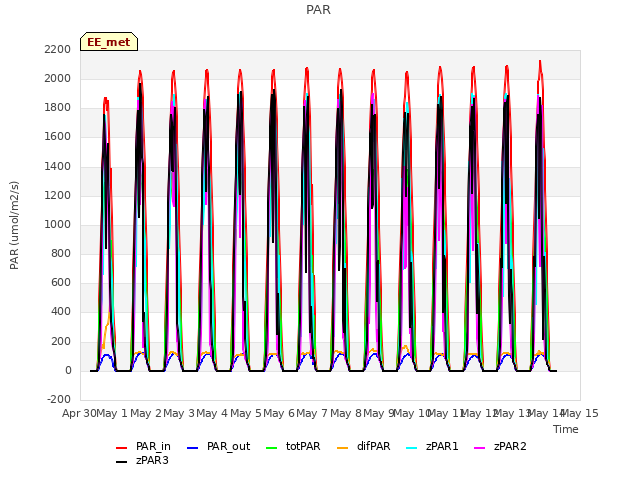Screen dimensions: 640x480
Task: Select the PAR_out legend entry
Action: pos(218,447)
